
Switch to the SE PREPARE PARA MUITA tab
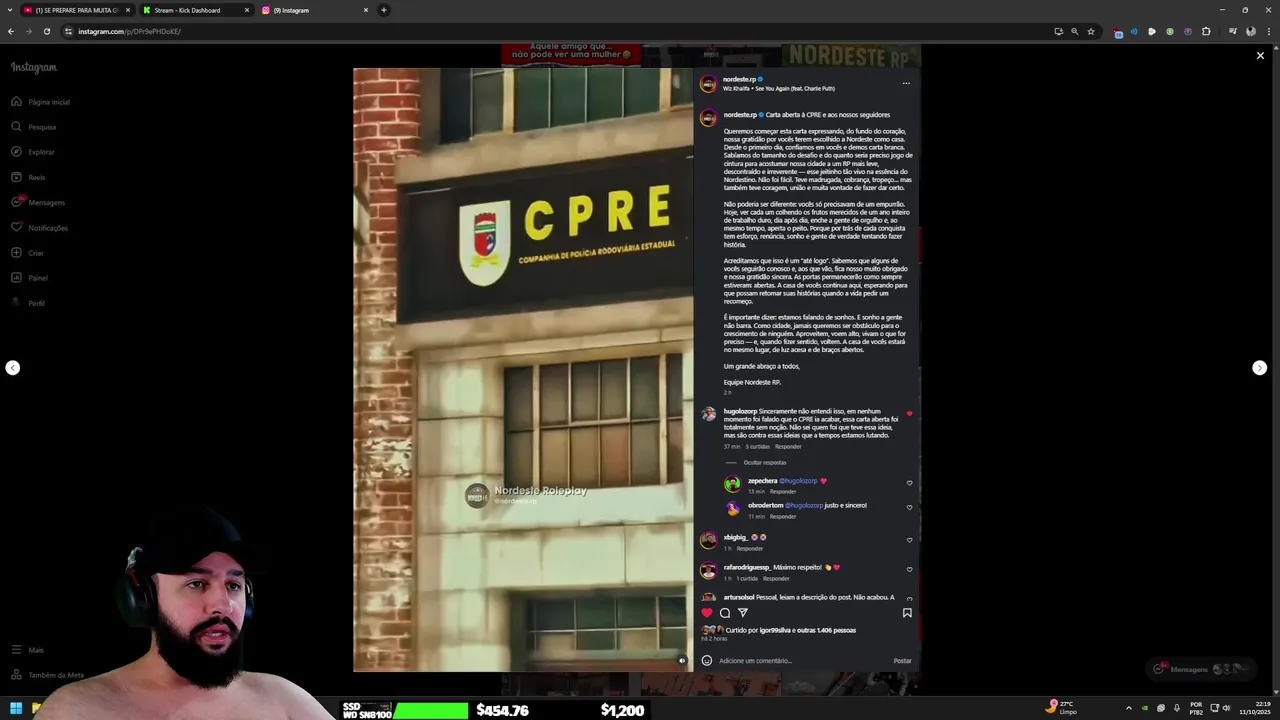(x=77, y=10)
